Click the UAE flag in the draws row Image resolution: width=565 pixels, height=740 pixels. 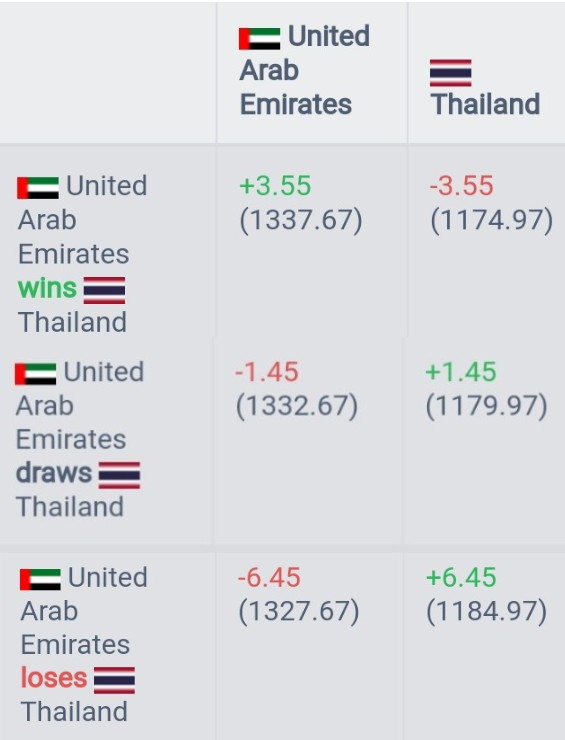(x=36, y=374)
